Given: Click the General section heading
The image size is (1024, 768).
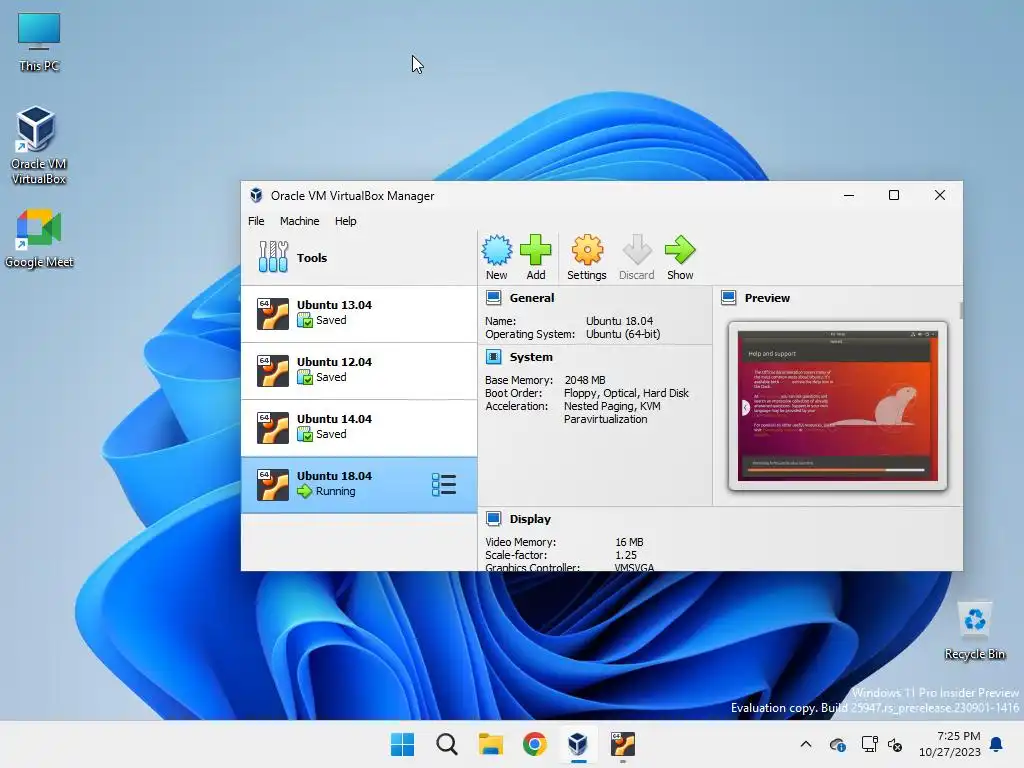Looking at the screenshot, I should point(532,298).
